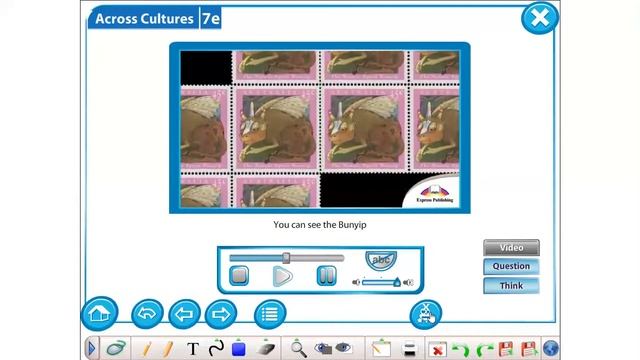Select the eraser tool
640x360 pixels.
[266, 348]
